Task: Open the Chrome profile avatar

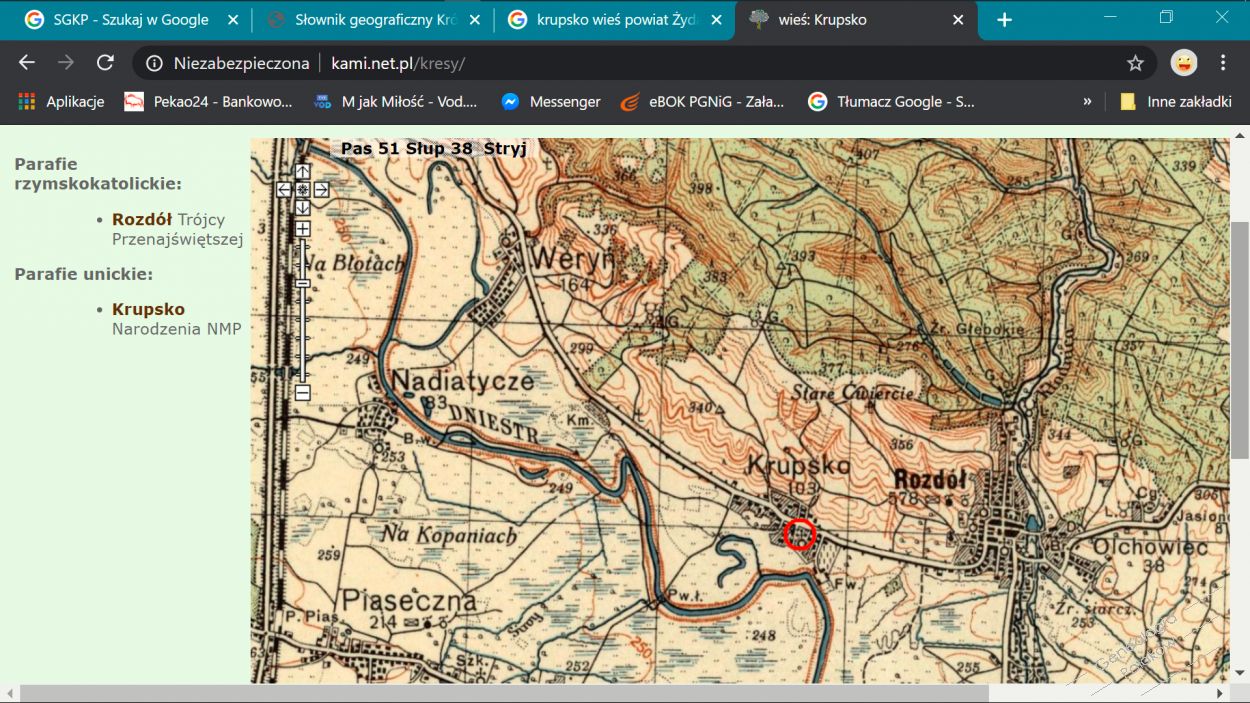Action: click(x=1184, y=63)
